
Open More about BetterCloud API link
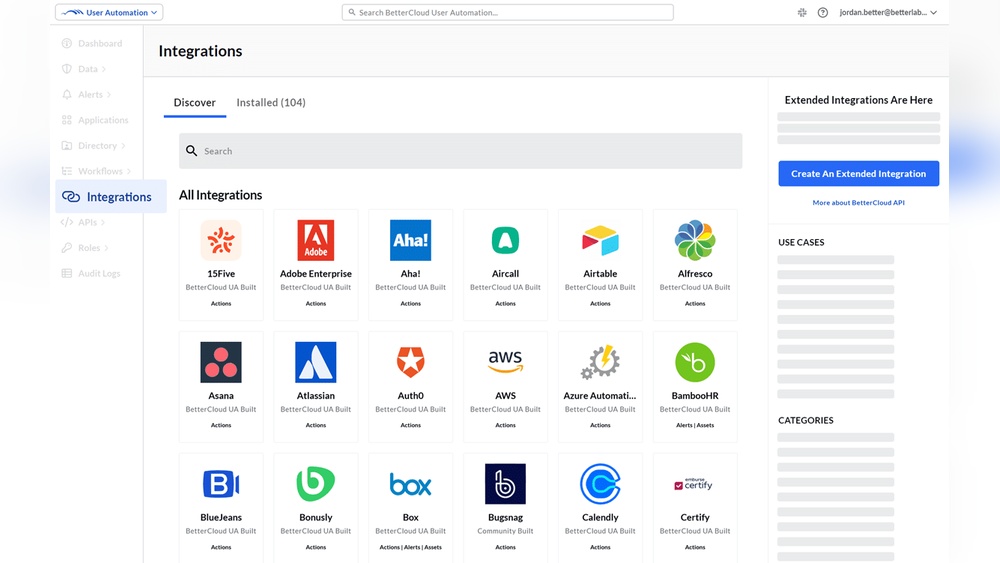[858, 203]
